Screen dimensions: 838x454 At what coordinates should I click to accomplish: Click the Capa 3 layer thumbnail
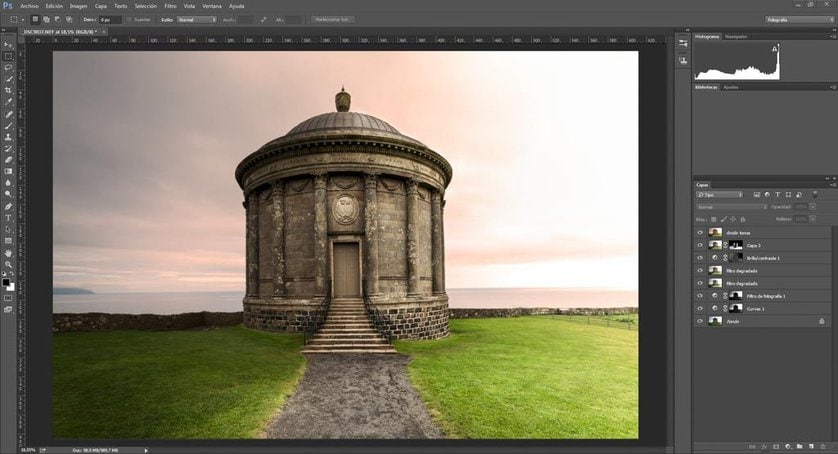coord(715,244)
